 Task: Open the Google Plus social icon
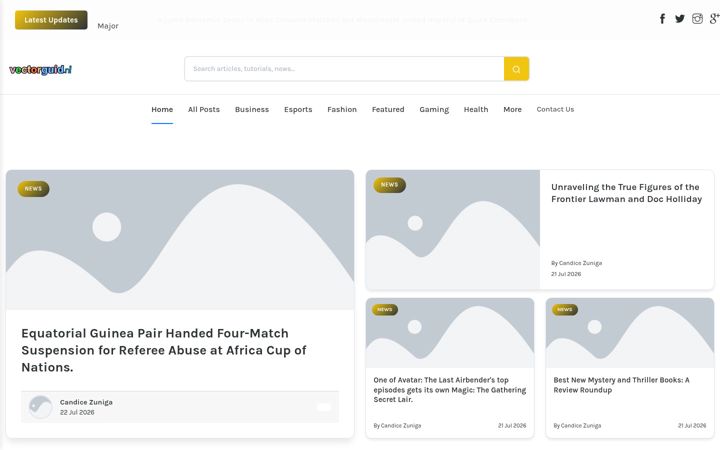(x=714, y=19)
